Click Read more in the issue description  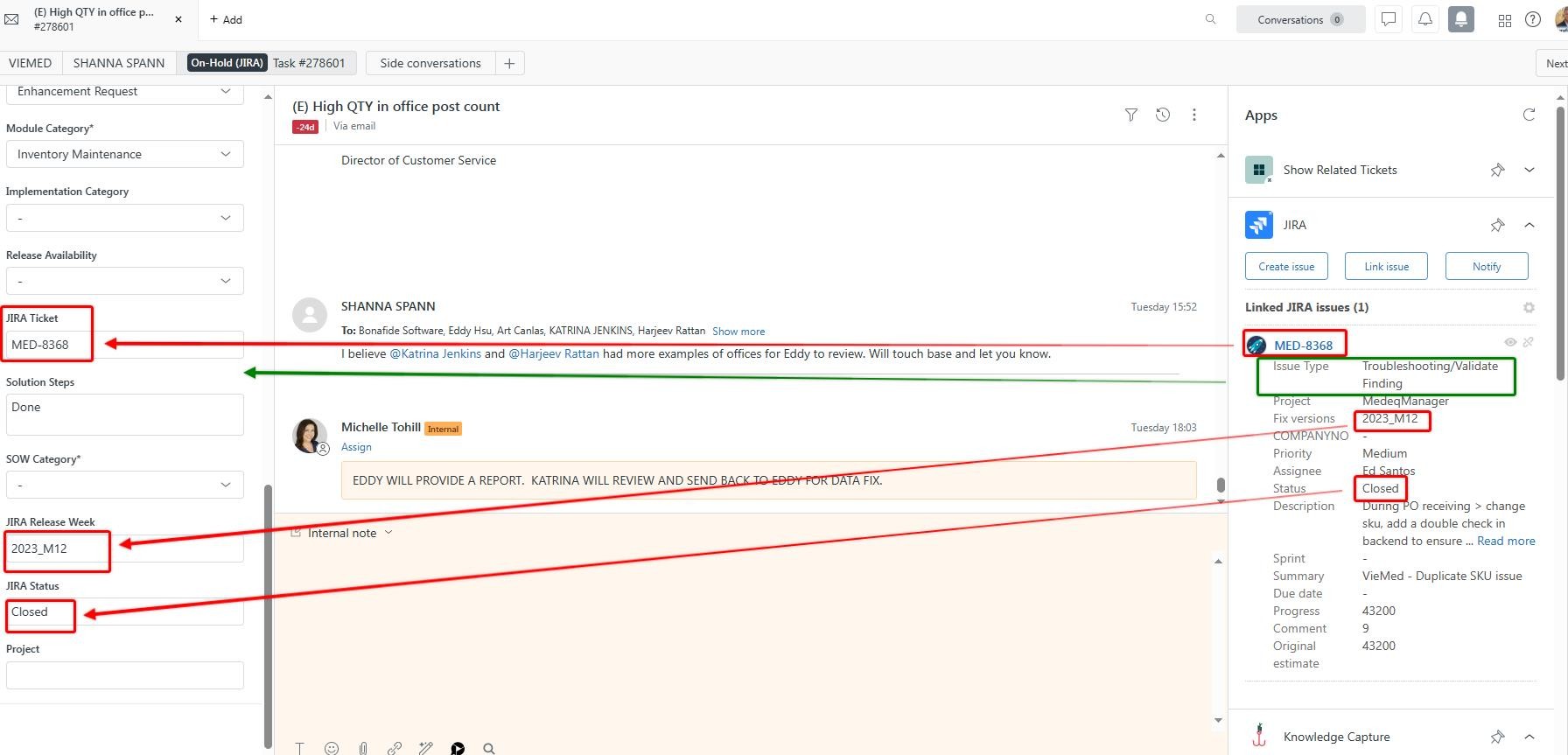tap(1506, 541)
